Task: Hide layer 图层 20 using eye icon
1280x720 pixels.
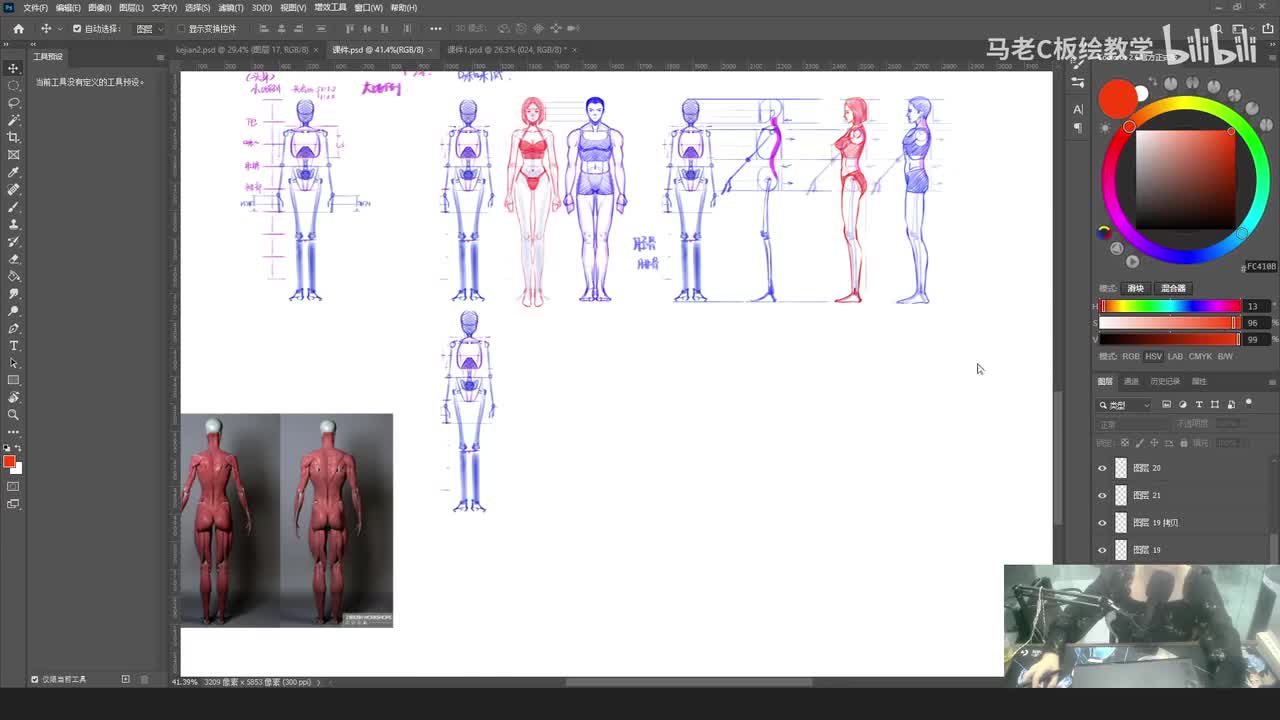Action: tap(1103, 468)
